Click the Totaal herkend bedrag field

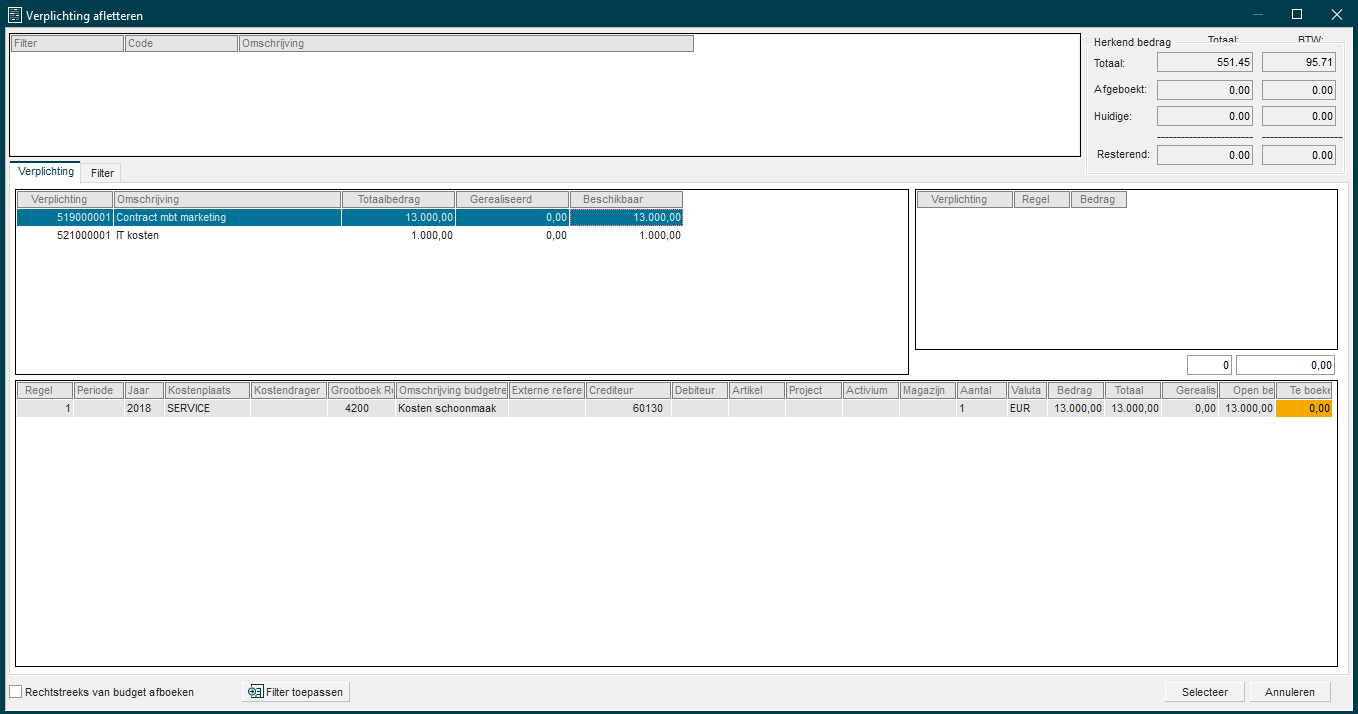(x=1204, y=63)
